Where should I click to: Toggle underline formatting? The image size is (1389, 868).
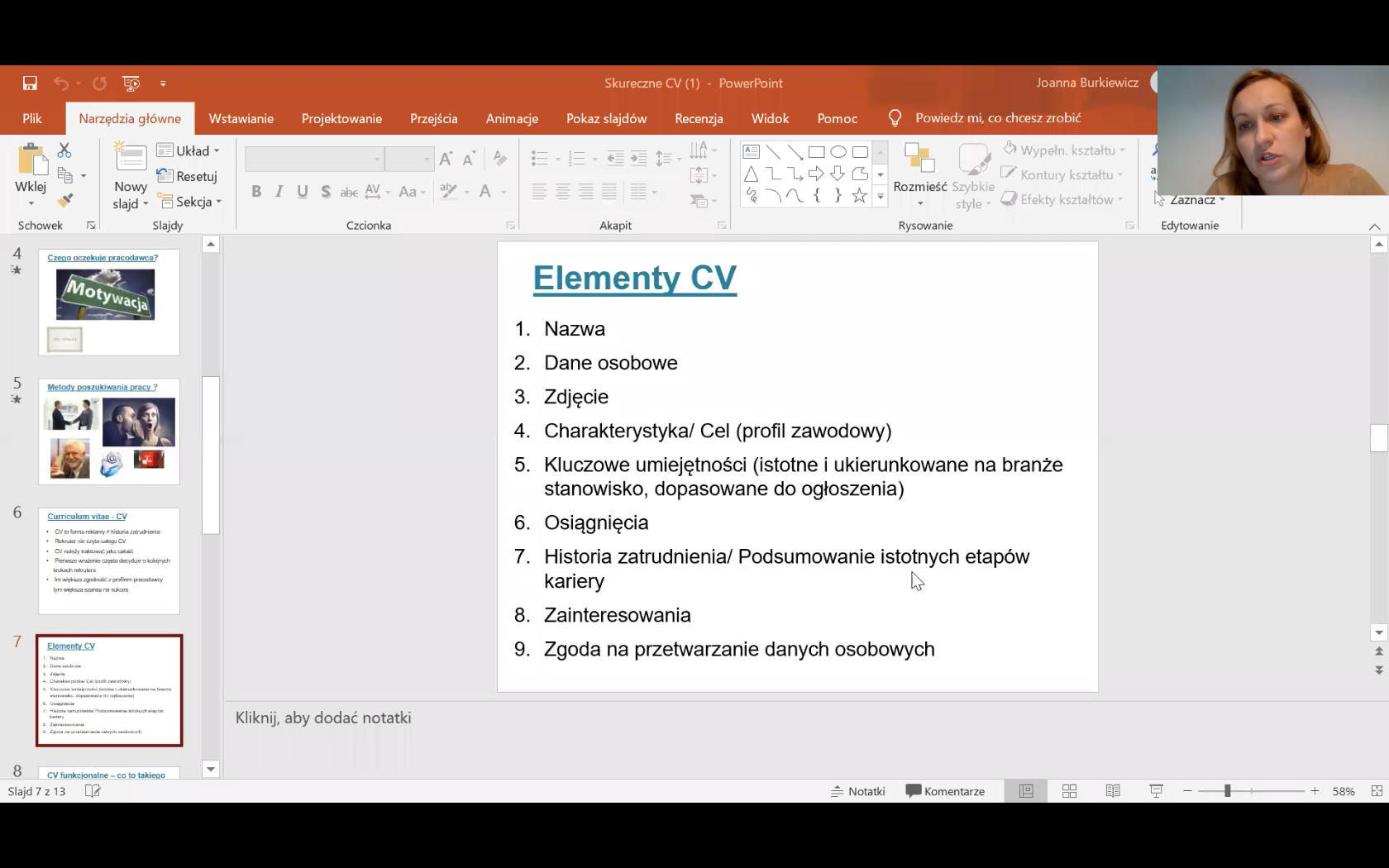(x=303, y=192)
